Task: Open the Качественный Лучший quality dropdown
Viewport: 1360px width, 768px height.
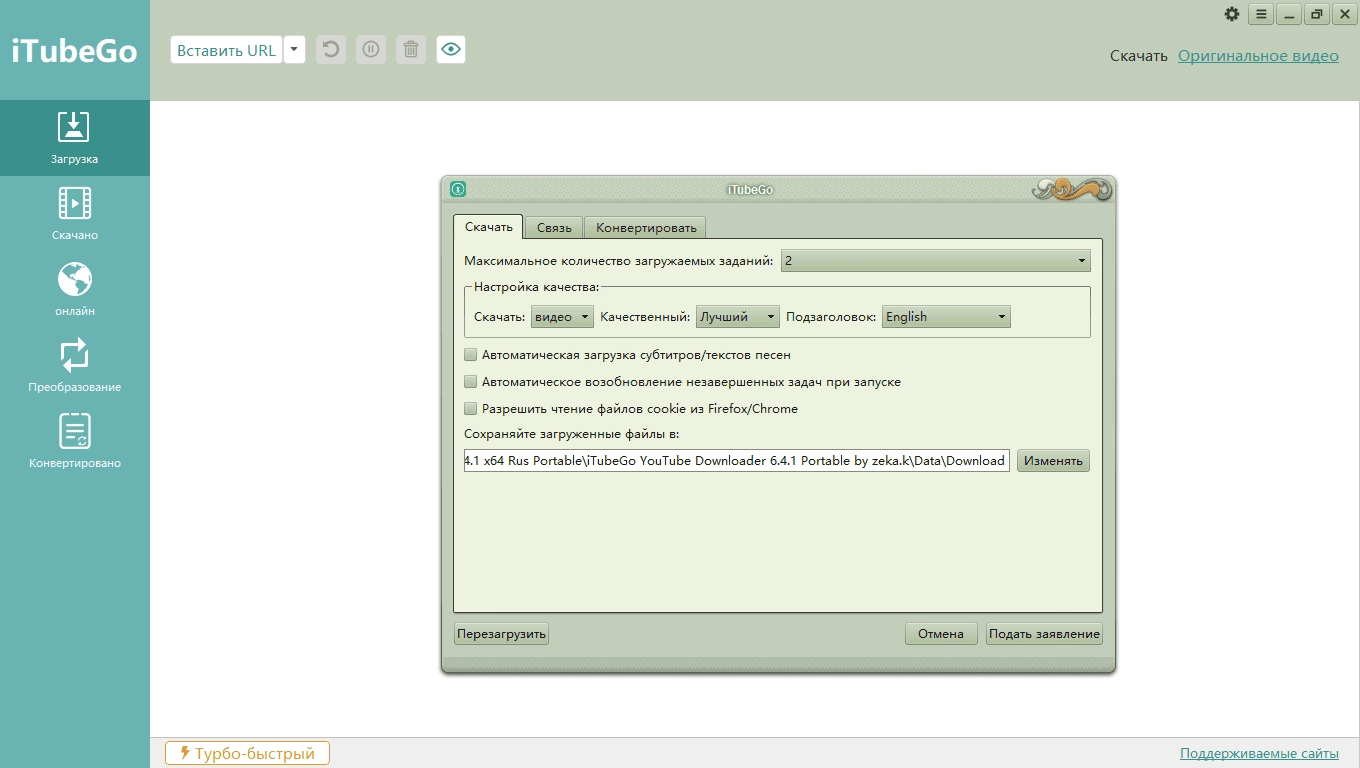Action: coord(738,317)
